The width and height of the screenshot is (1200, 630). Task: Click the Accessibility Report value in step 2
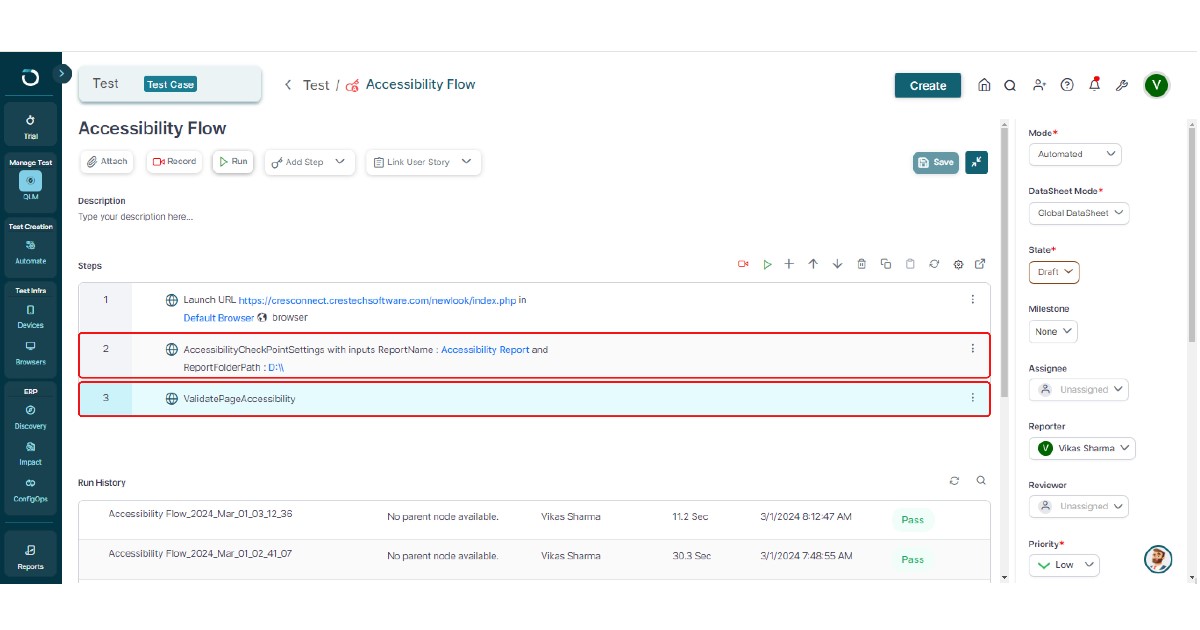tap(485, 350)
